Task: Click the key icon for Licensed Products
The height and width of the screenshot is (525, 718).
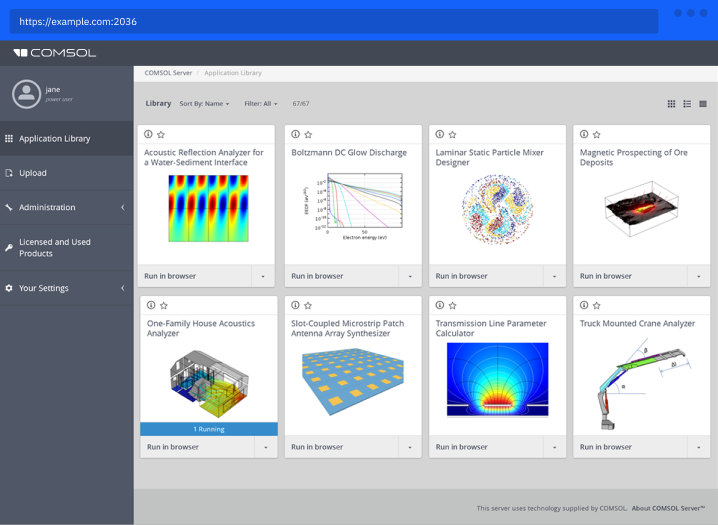Action: coord(9,248)
